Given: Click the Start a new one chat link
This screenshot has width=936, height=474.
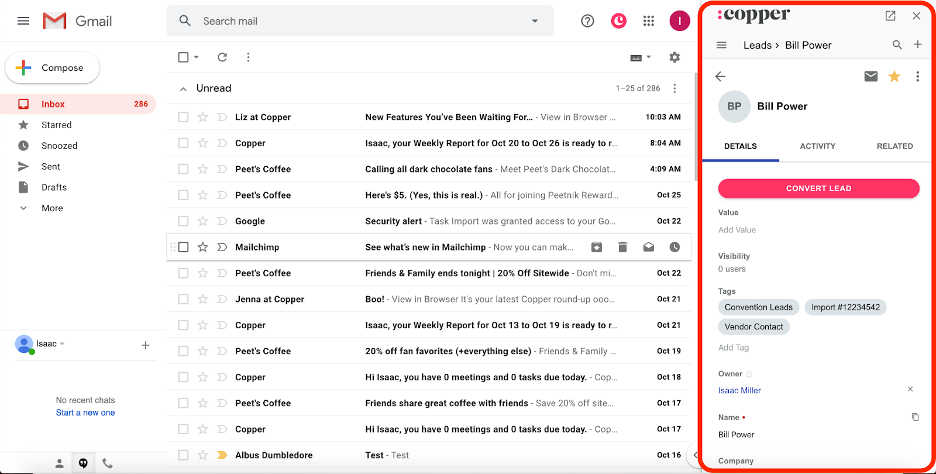Looking at the screenshot, I should coord(85,413).
